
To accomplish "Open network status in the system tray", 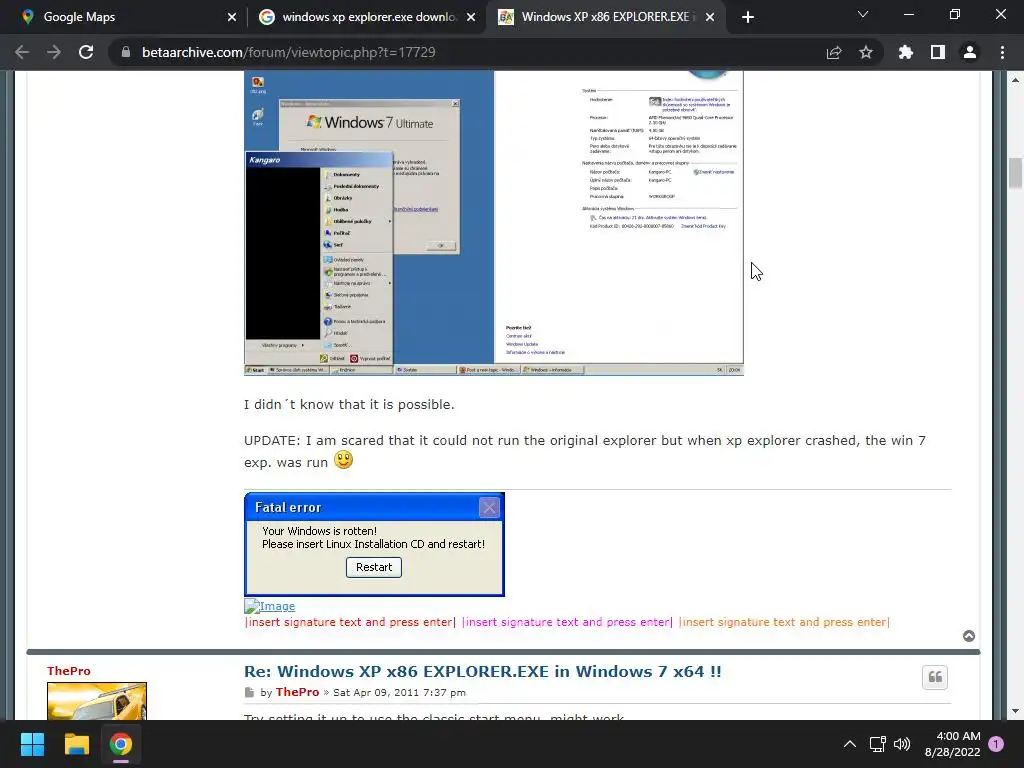I will [x=877, y=744].
